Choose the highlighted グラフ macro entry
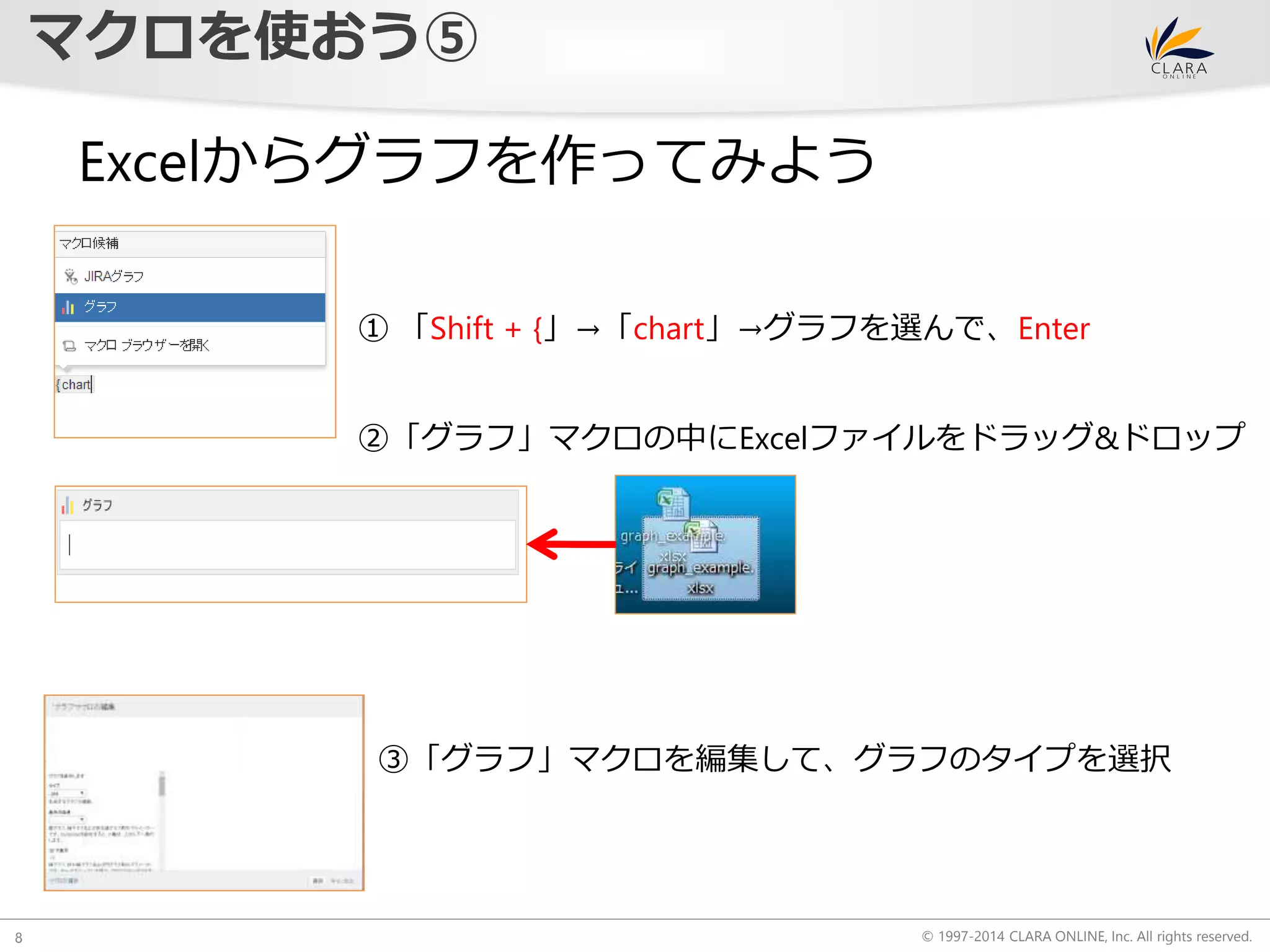 (x=190, y=307)
